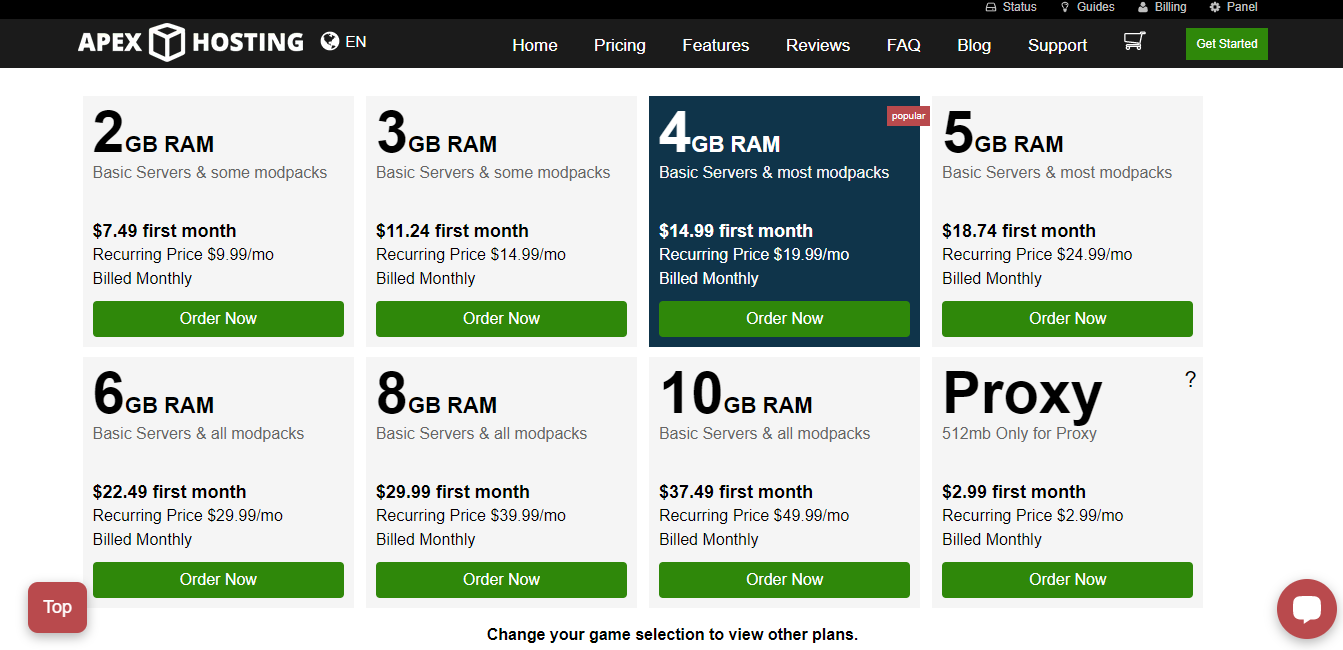
Task: Click the Change your game selection text
Action: click(x=672, y=634)
